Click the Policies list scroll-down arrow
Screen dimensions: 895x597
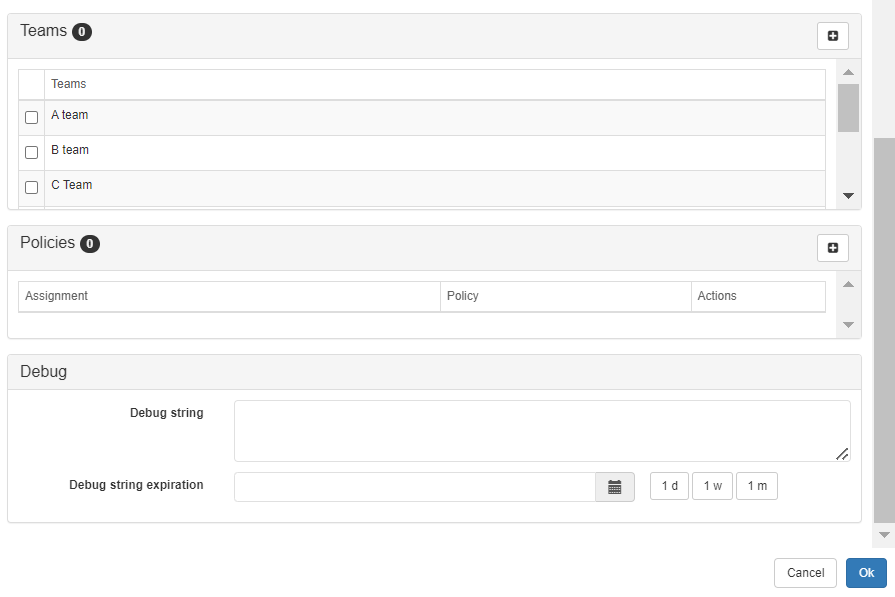coord(848,325)
